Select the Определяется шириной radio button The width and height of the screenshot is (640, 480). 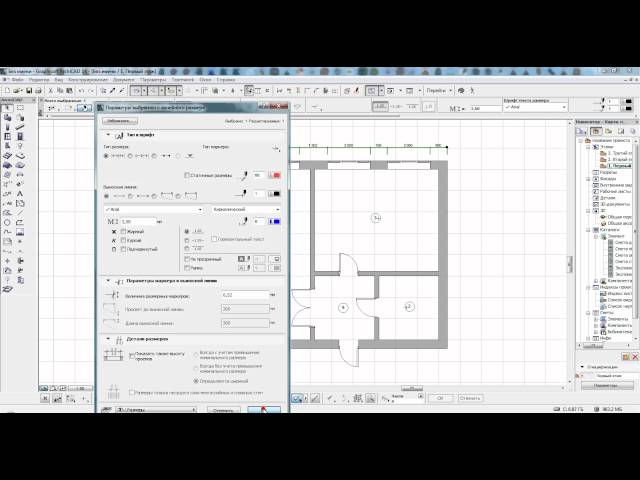(x=196, y=381)
